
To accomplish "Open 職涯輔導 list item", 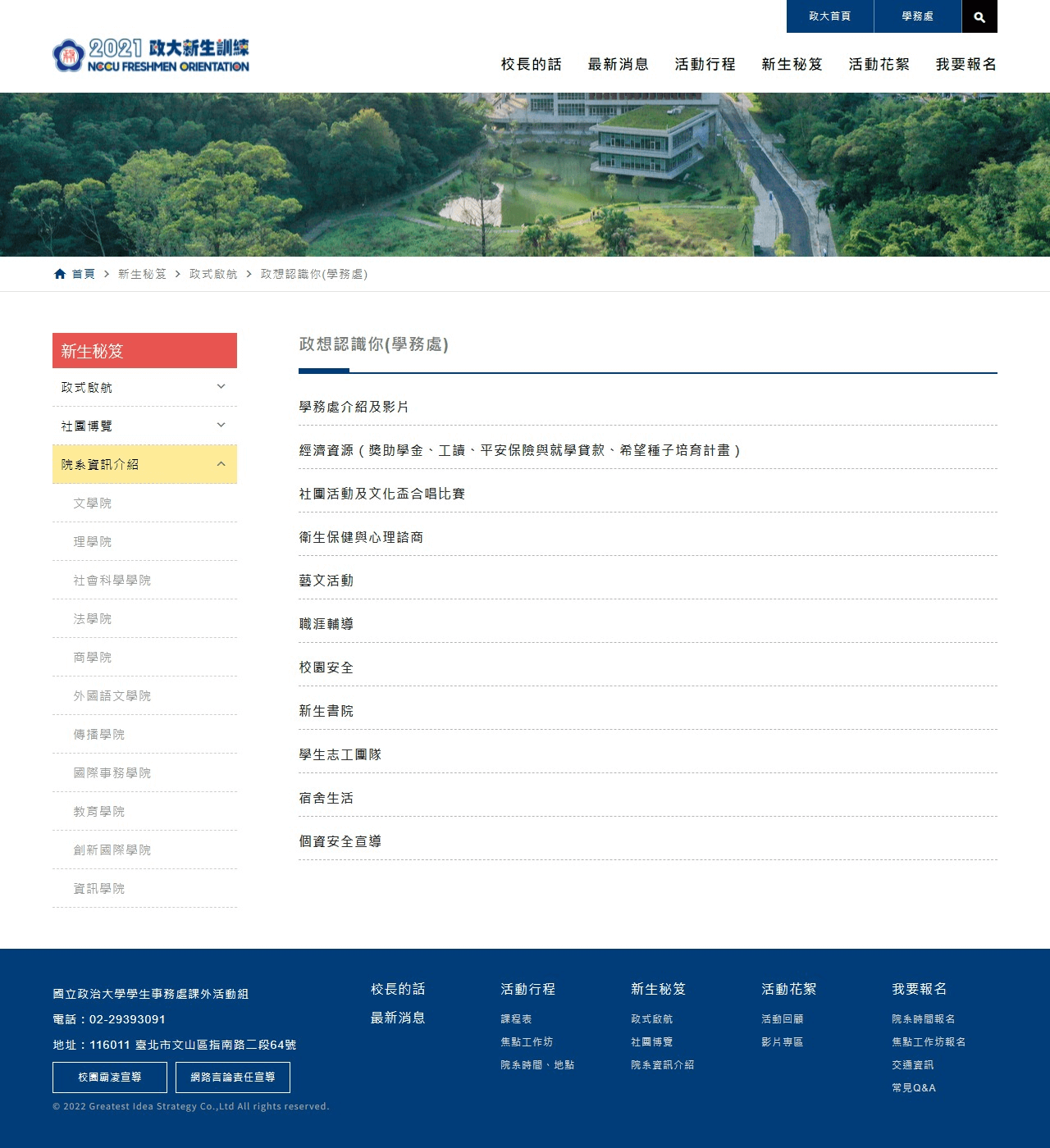I will click(648, 624).
